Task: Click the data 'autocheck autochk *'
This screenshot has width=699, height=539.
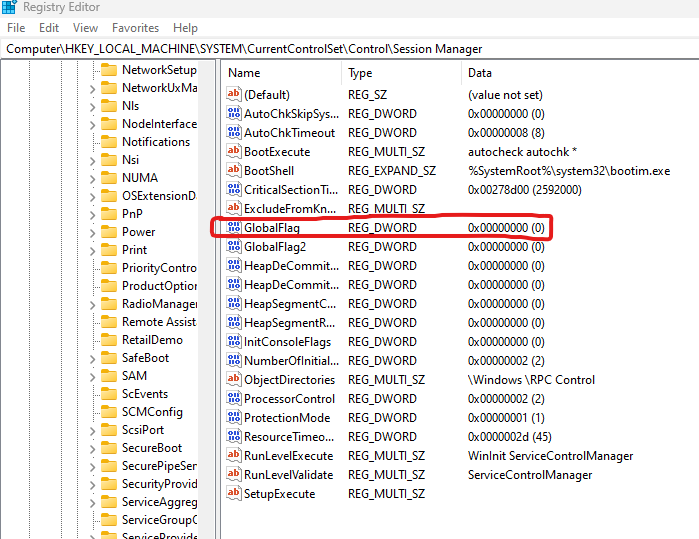Action: pyautogui.click(x=522, y=152)
